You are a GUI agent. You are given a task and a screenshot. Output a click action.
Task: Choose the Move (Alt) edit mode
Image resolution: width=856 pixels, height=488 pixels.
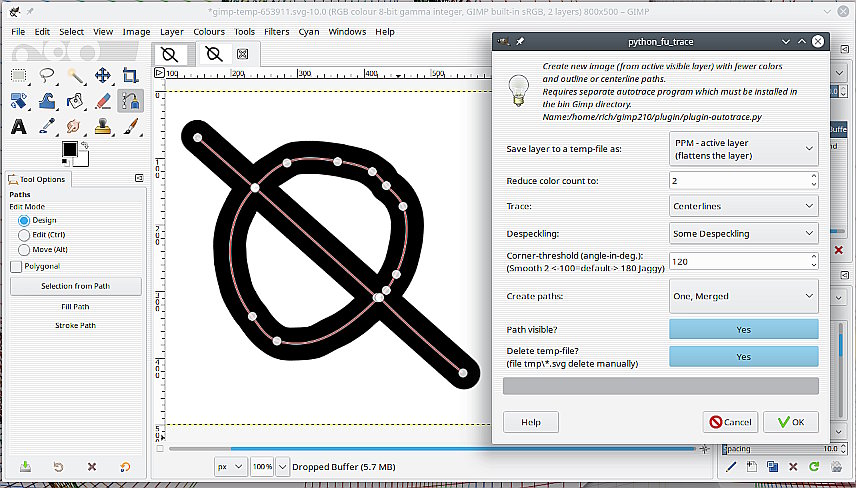coord(24,249)
